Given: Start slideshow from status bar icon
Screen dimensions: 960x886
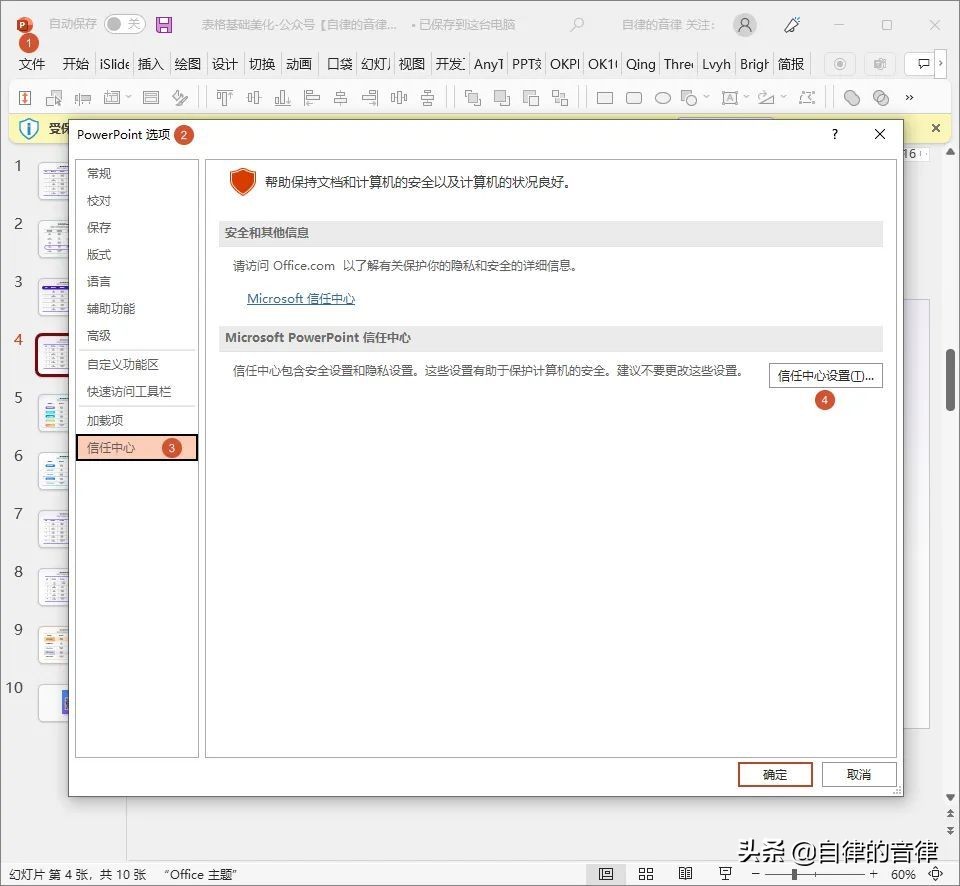Looking at the screenshot, I should click(725, 874).
